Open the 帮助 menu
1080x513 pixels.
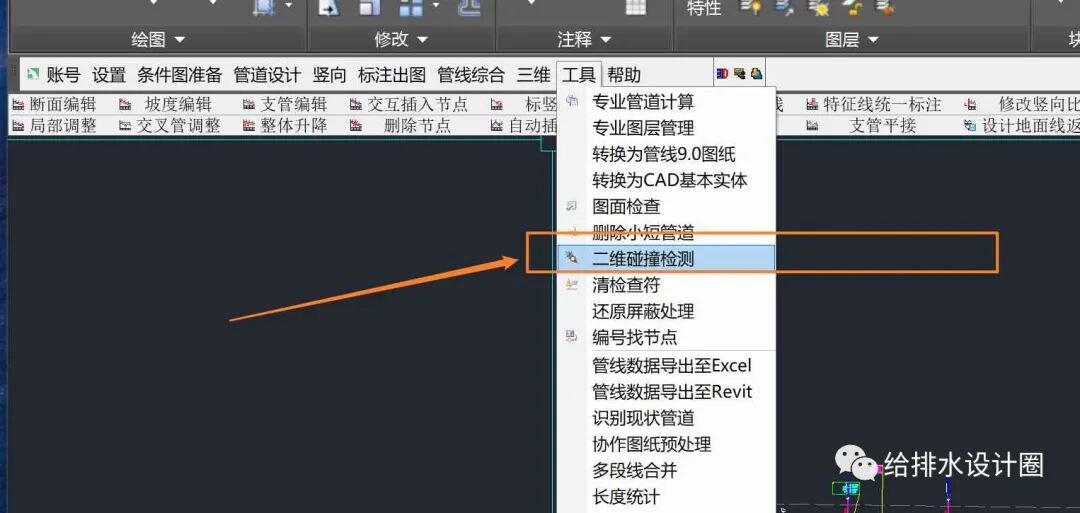pos(624,74)
